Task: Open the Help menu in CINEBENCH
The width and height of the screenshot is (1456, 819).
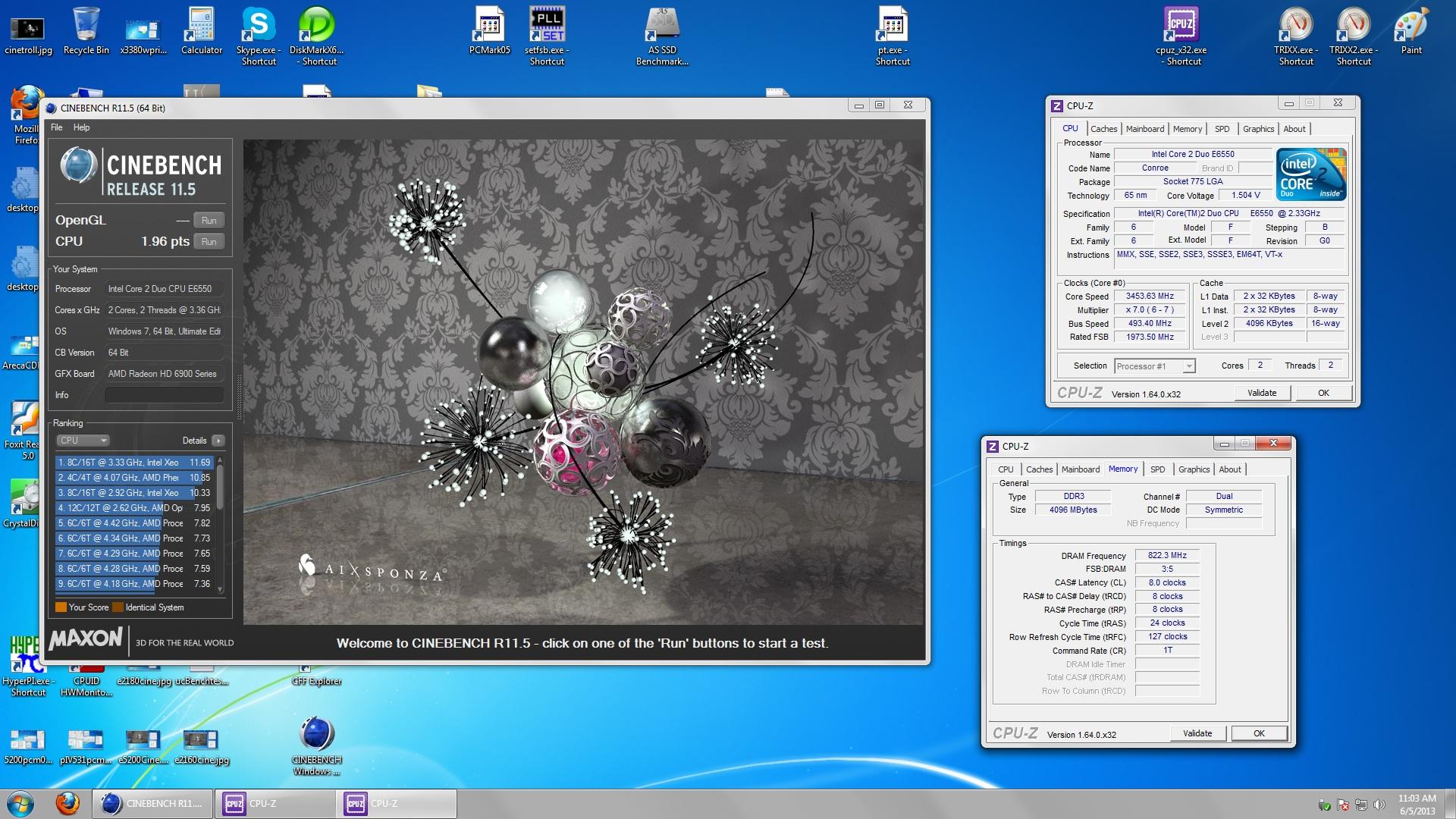Action: pyautogui.click(x=81, y=127)
